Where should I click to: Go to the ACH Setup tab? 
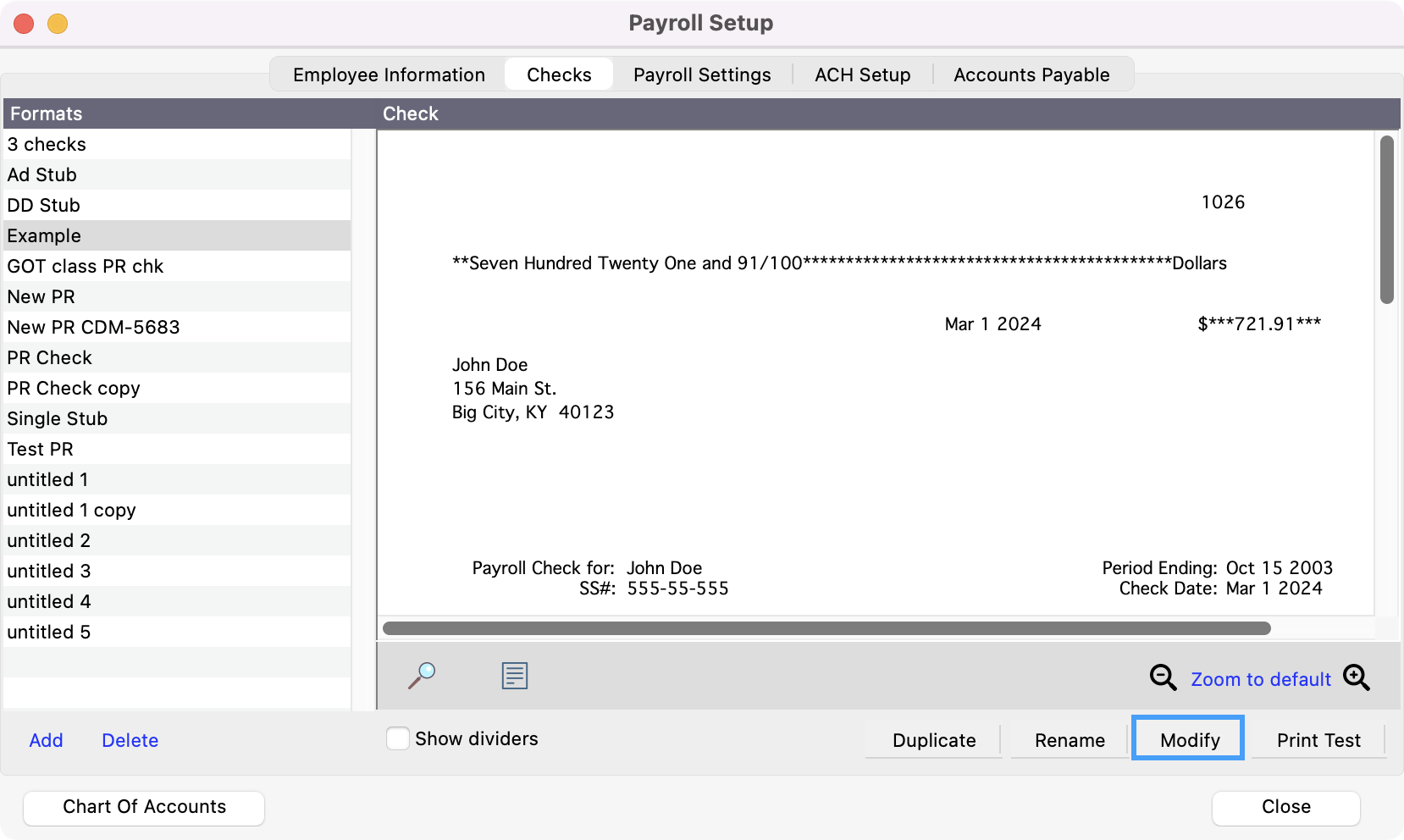862,75
